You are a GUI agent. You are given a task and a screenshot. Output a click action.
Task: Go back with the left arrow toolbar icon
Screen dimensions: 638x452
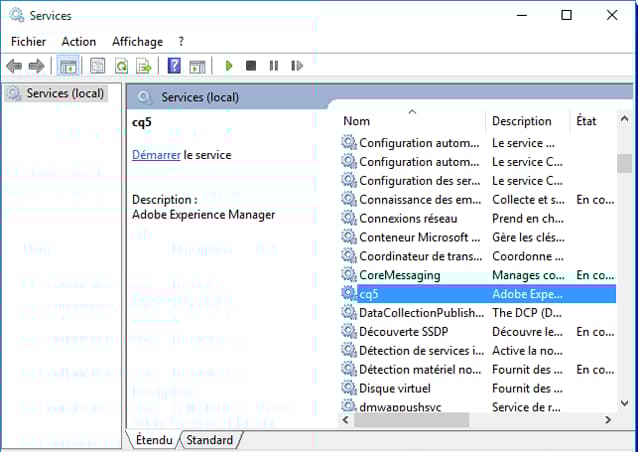coord(14,66)
